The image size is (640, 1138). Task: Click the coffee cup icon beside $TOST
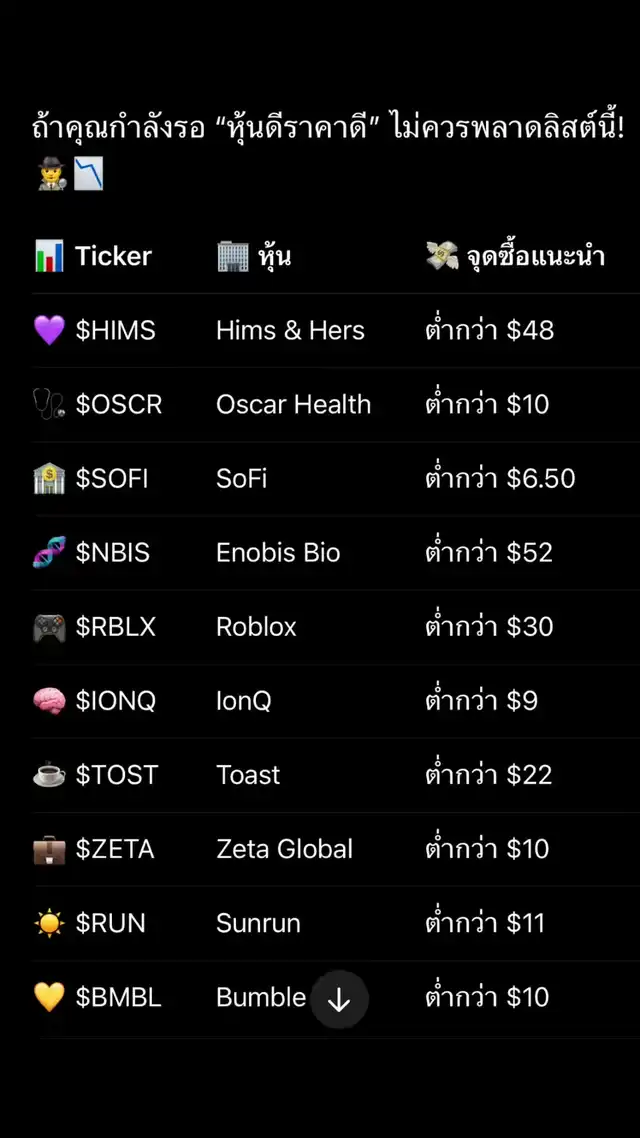pos(49,775)
